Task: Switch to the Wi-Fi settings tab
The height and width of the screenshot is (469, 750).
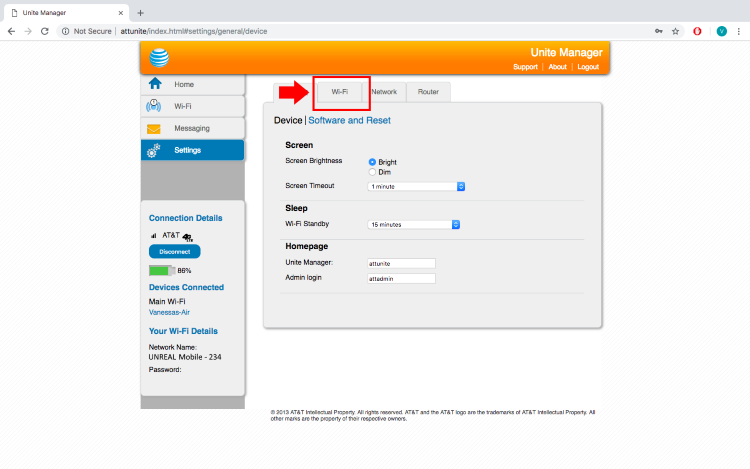Action: pos(340,92)
